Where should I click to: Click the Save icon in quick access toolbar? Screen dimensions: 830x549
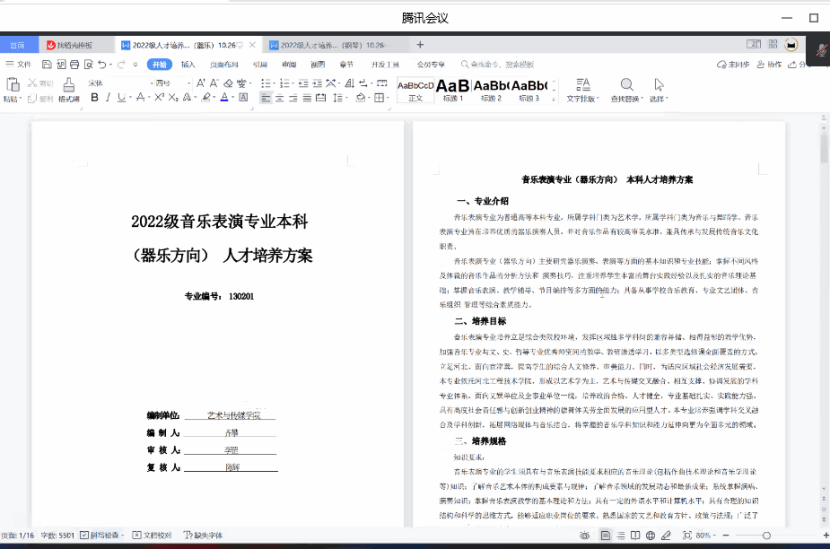pyautogui.click(x=46, y=64)
